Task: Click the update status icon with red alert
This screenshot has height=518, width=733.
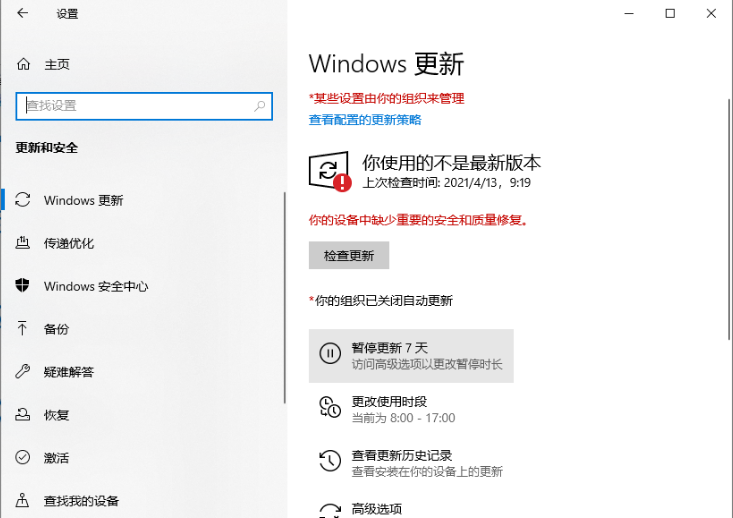Action: [x=330, y=171]
